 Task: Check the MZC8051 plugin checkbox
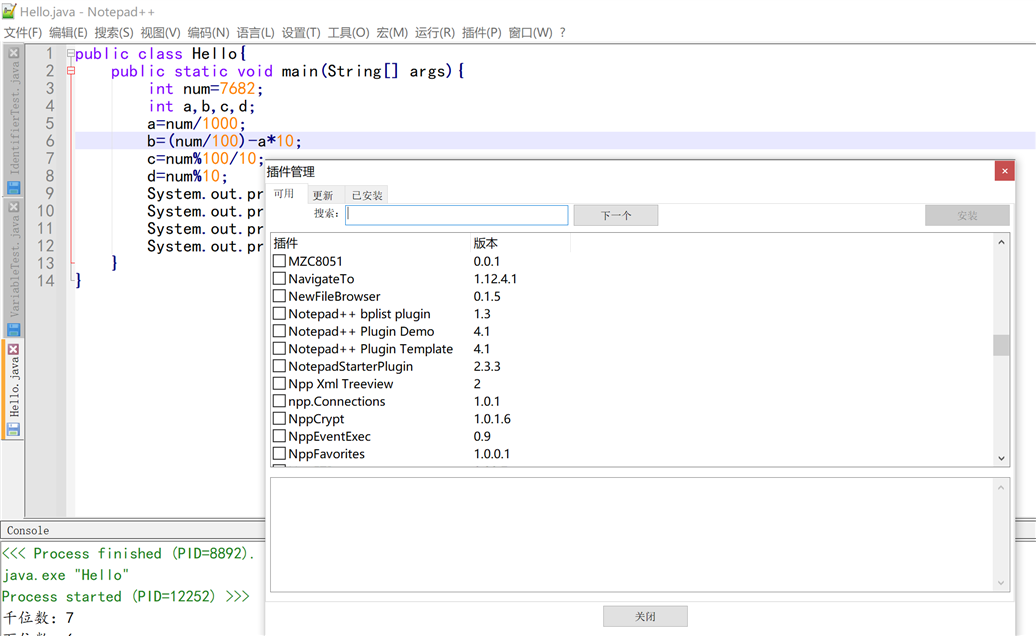279,261
